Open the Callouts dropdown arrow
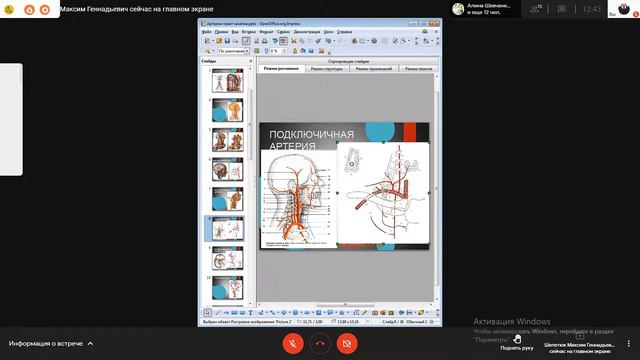 tap(336, 313)
